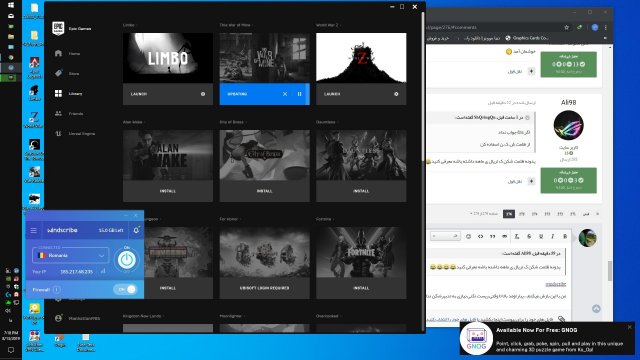Click the plus button under the top post
The height and width of the screenshot is (360, 640).
click(x=531, y=71)
